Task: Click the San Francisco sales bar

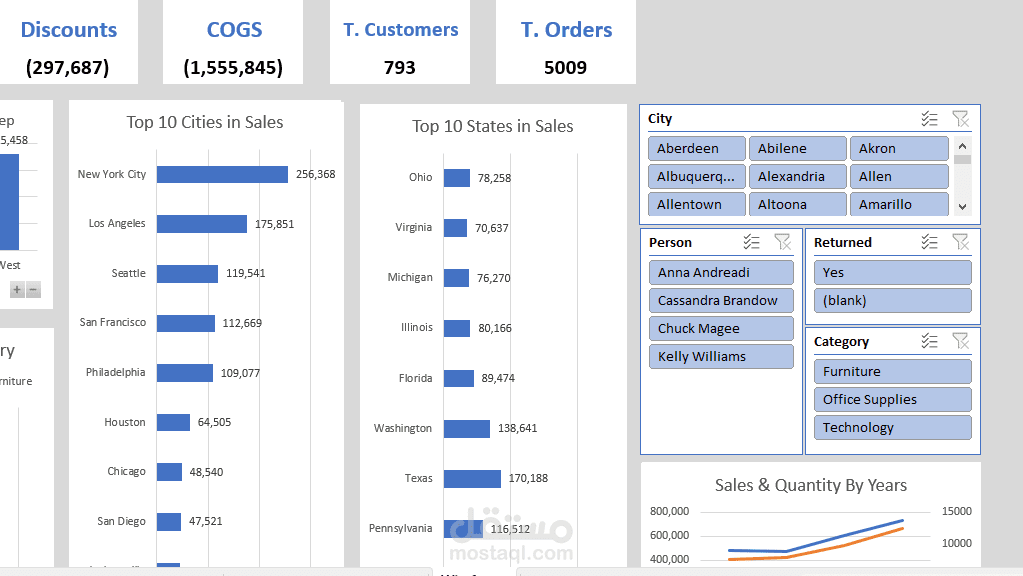Action: [x=186, y=323]
